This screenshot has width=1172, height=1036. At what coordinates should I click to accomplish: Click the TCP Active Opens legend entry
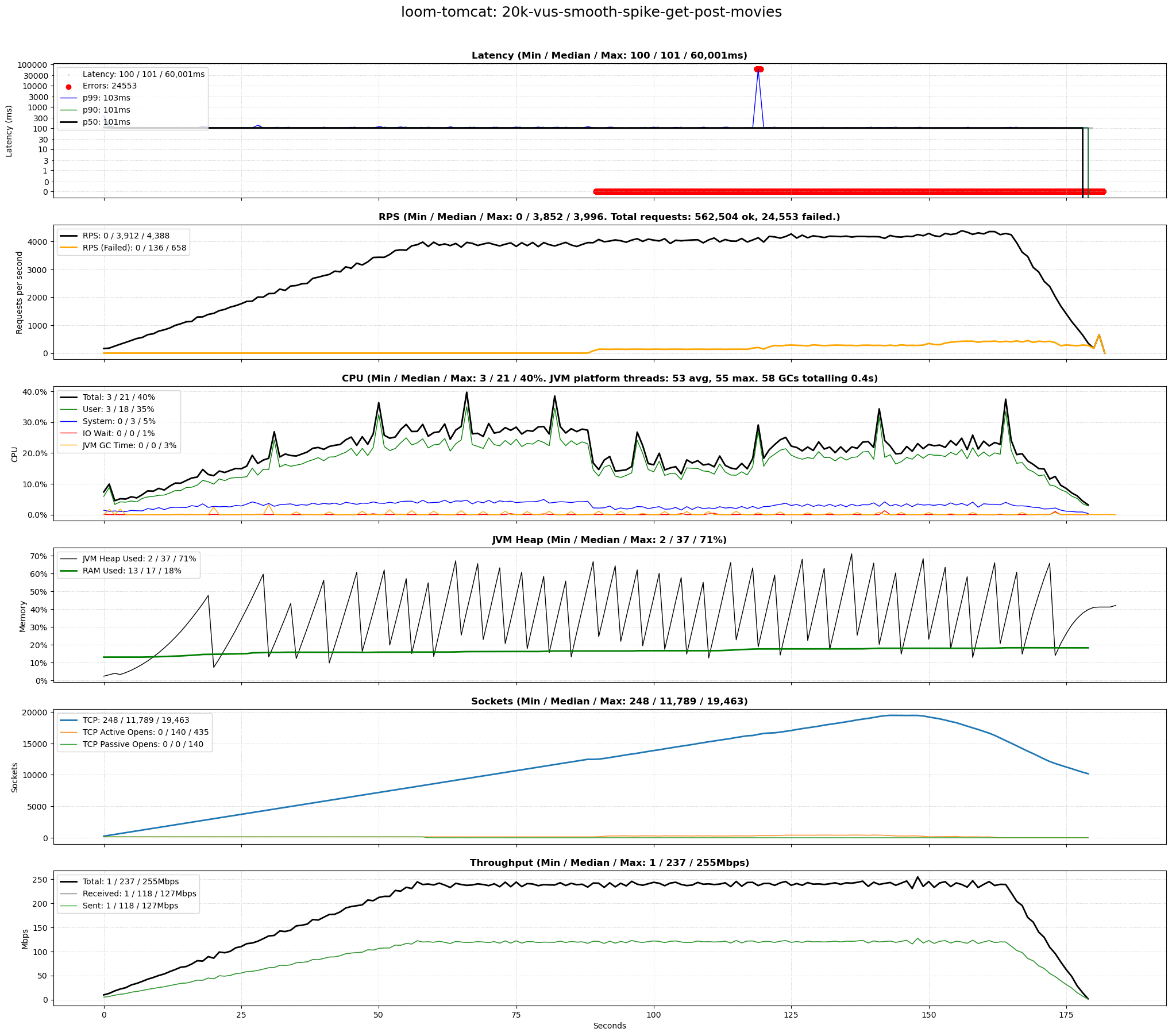[145, 732]
